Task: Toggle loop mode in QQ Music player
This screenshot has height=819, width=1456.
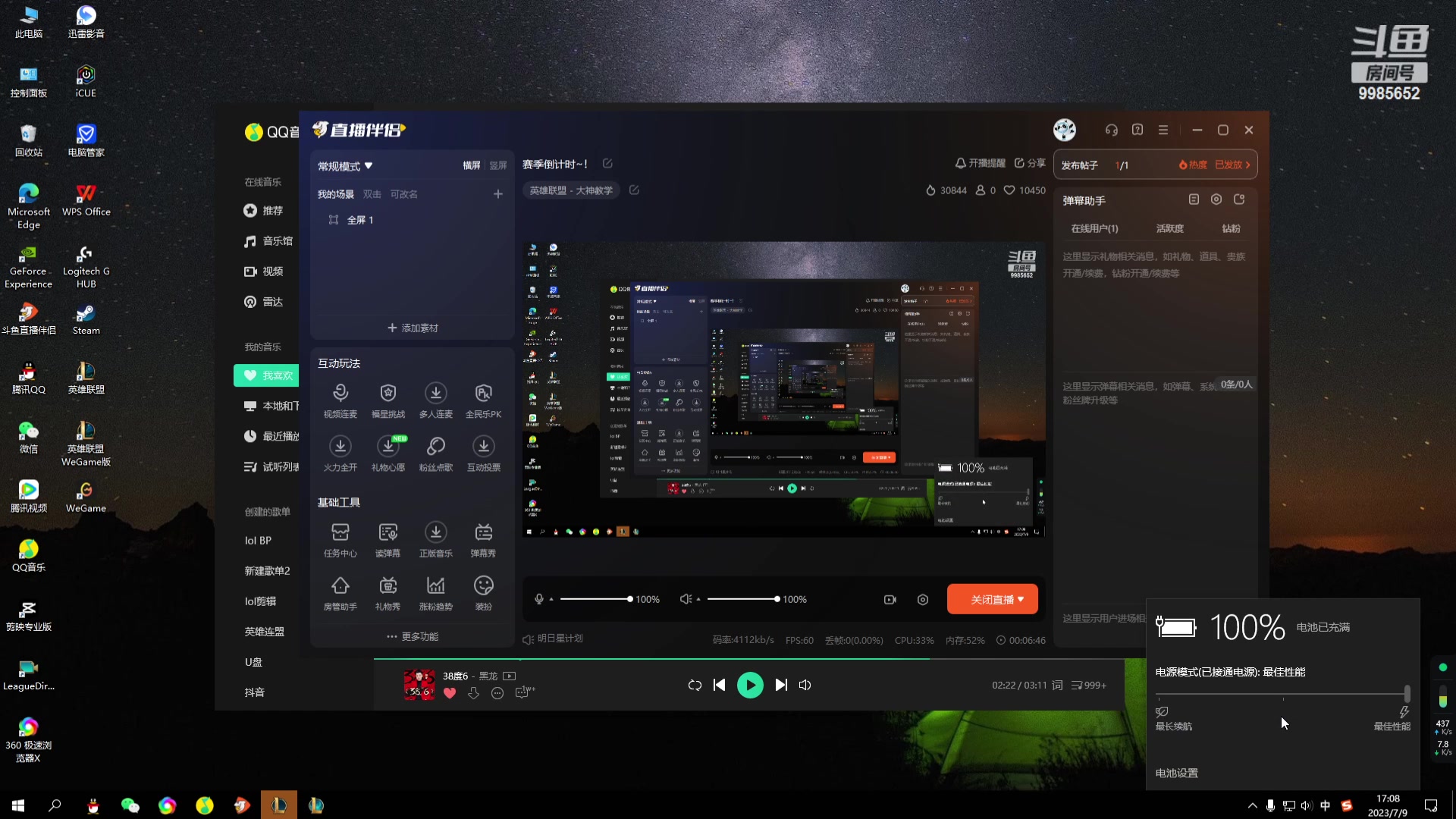Action: pos(695,685)
